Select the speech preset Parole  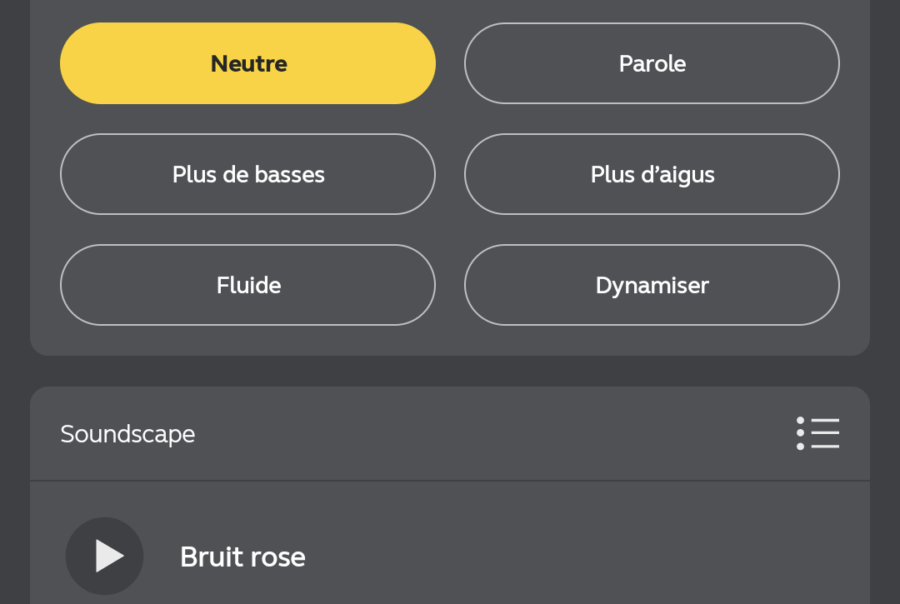click(x=652, y=63)
